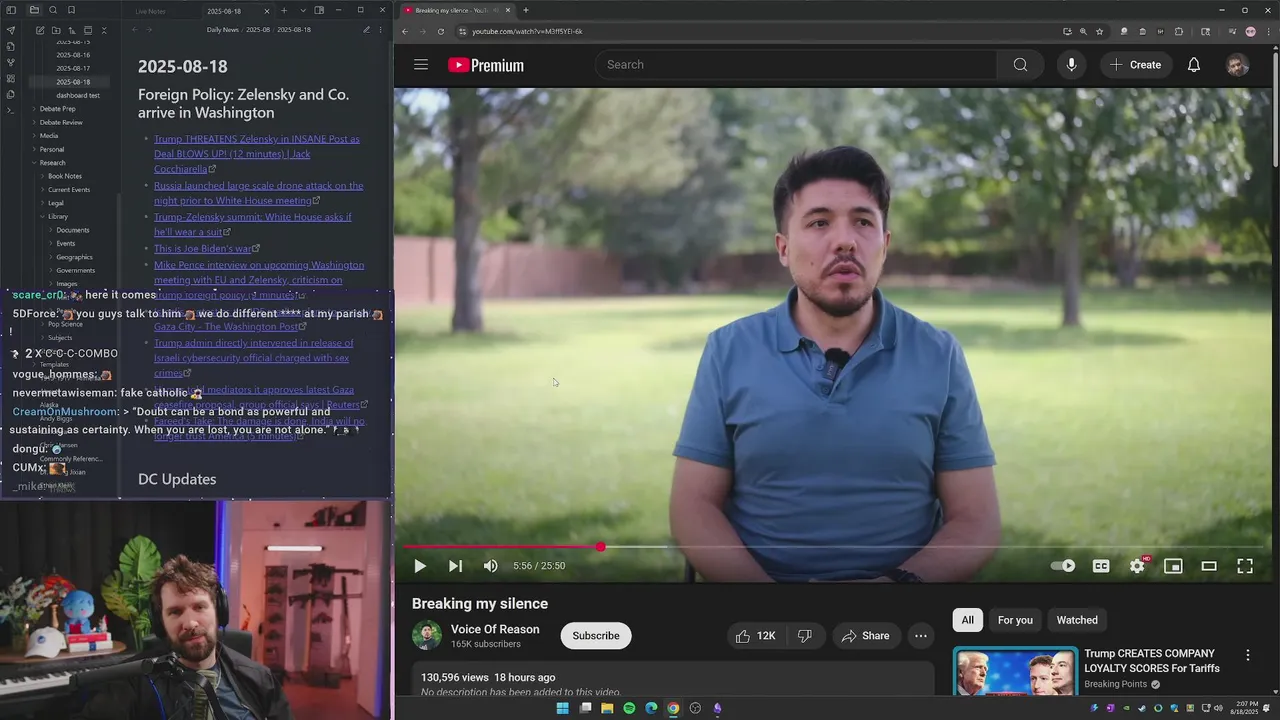Subscribe to Voice Of Reason

point(596,636)
